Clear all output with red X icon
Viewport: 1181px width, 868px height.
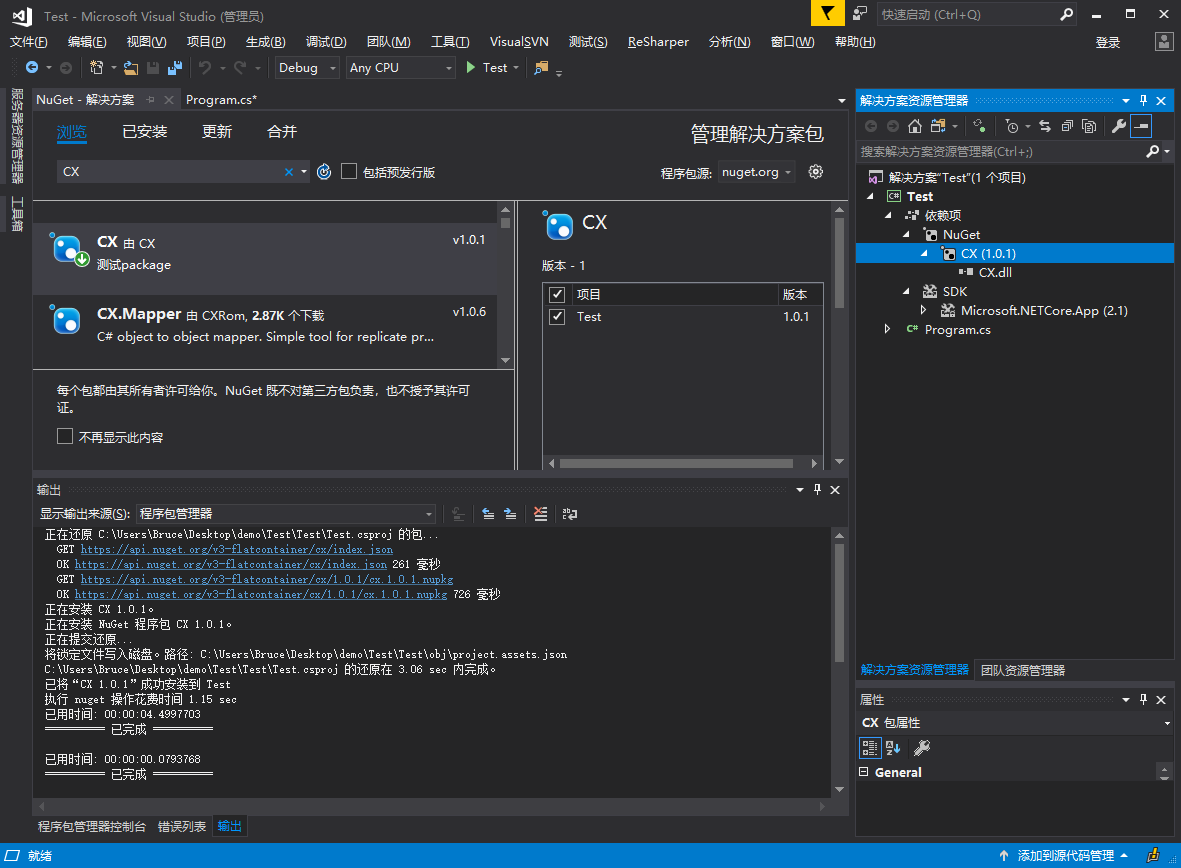[x=540, y=514]
